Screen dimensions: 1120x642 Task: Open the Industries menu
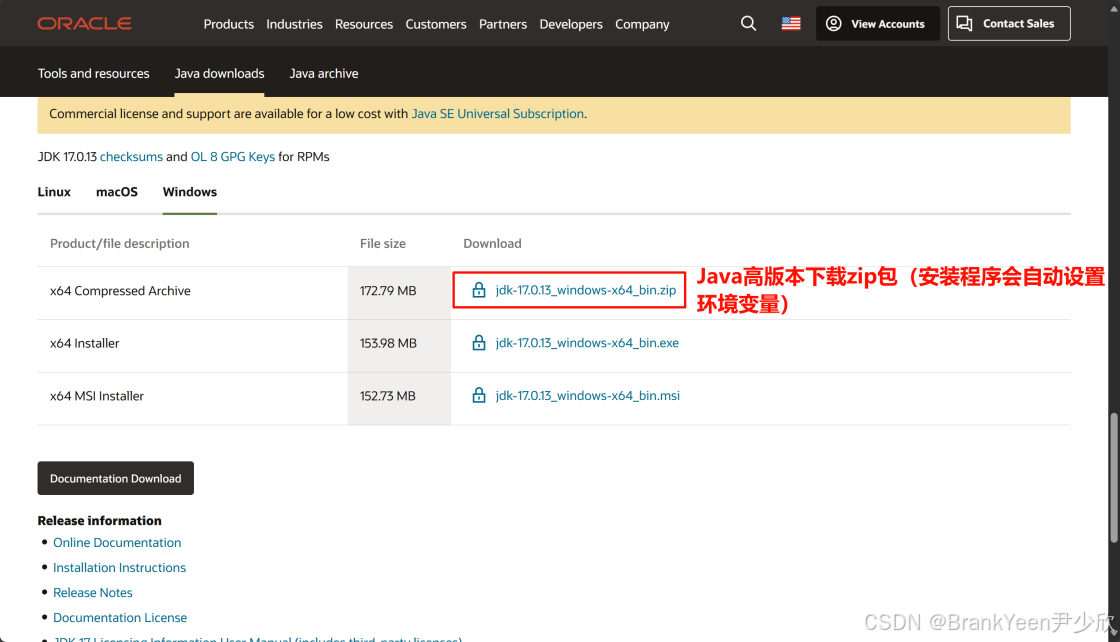[x=294, y=24]
